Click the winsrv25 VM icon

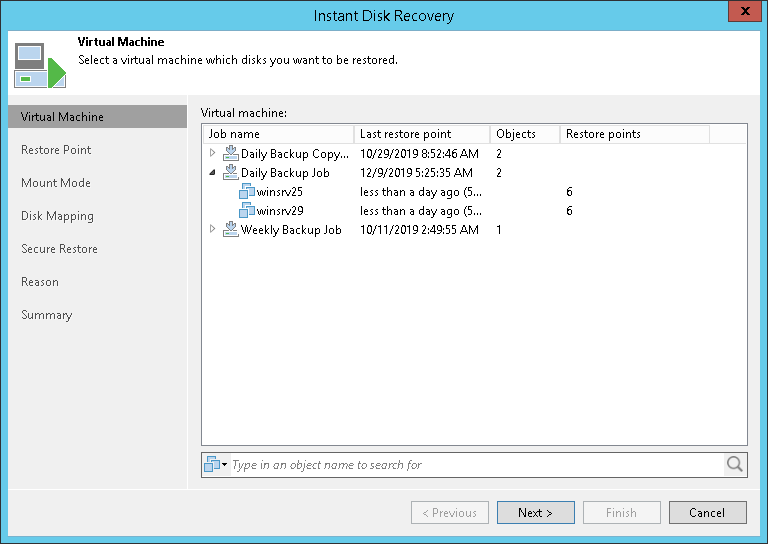click(247, 191)
